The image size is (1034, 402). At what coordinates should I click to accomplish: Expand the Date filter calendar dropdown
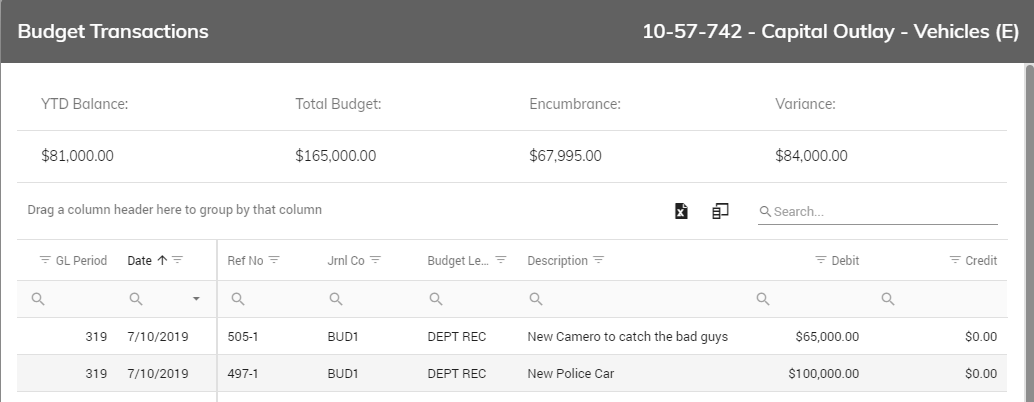[196, 299]
